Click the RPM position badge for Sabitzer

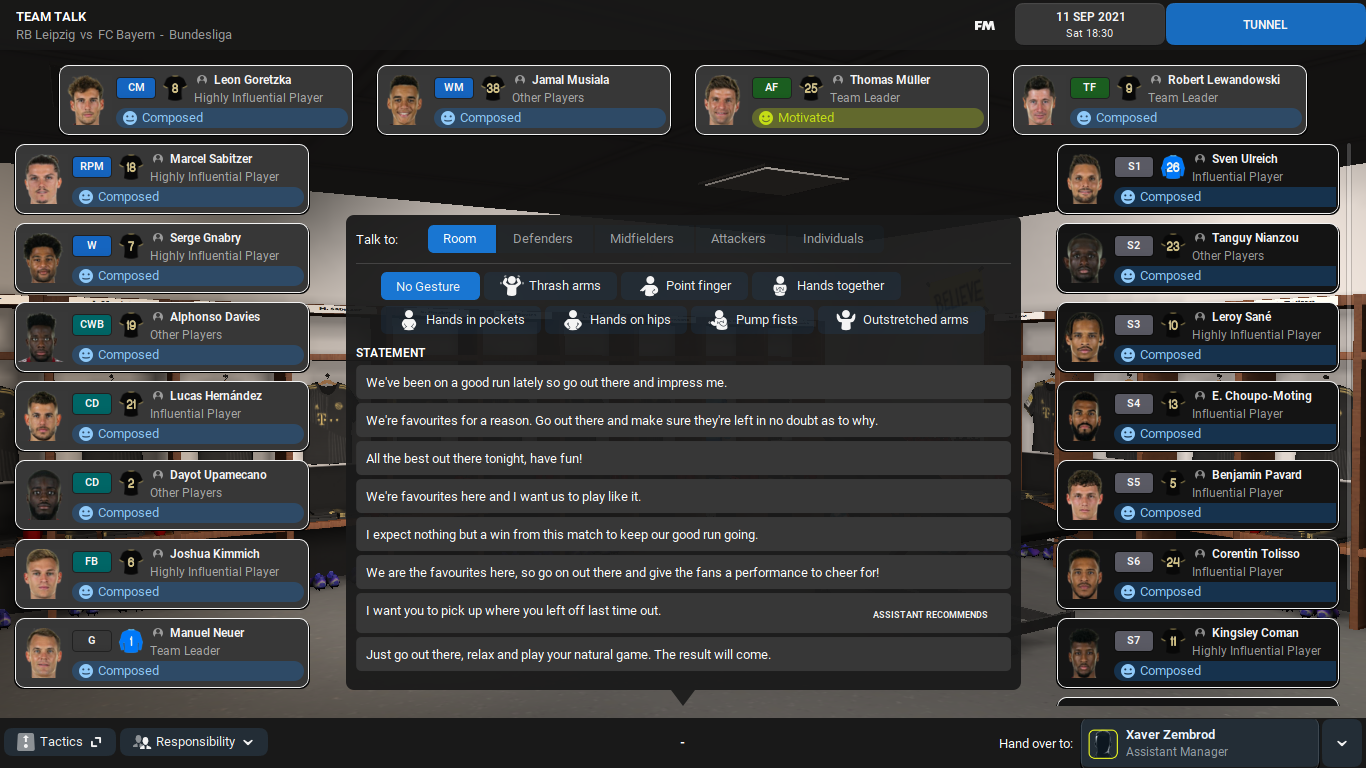coord(92,167)
